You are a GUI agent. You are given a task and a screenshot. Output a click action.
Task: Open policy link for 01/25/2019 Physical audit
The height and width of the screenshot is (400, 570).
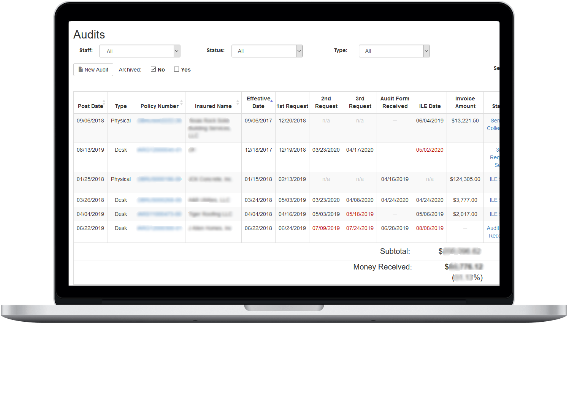160,179
